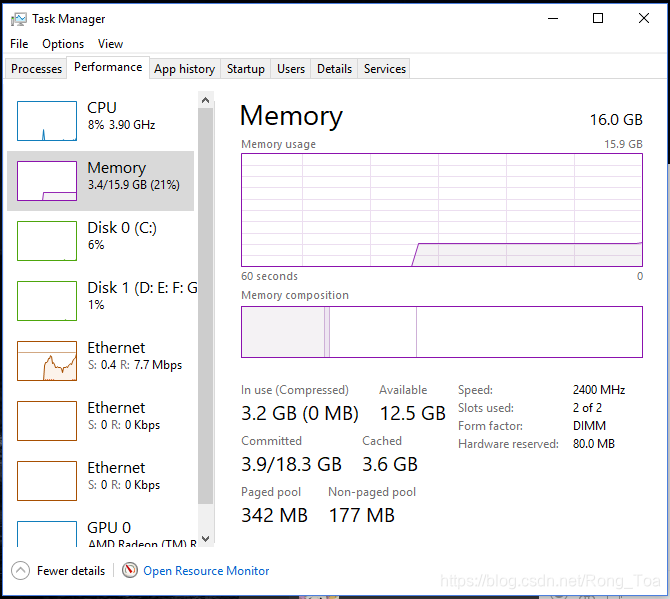Select the Performance tab
This screenshot has height=599, width=670.
click(108, 67)
